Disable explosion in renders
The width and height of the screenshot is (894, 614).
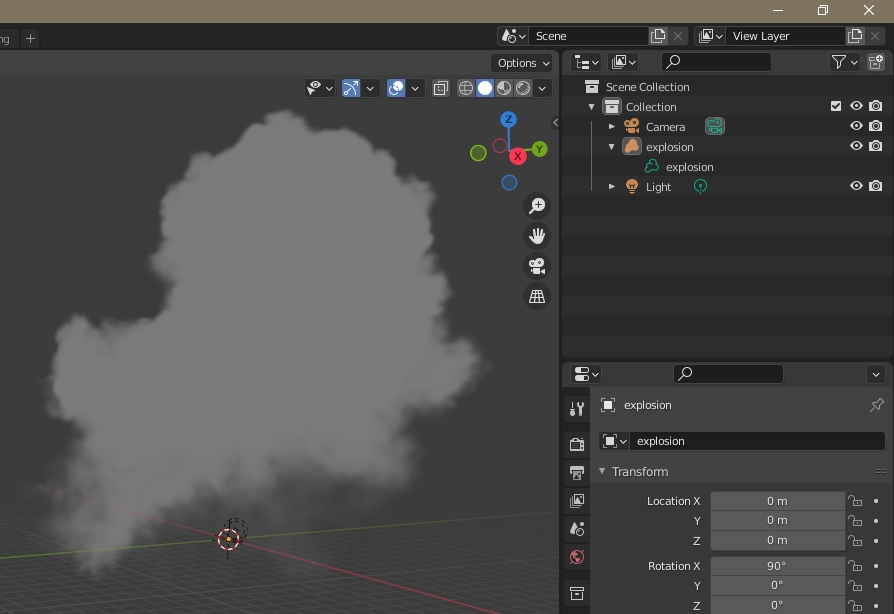pos(876,146)
